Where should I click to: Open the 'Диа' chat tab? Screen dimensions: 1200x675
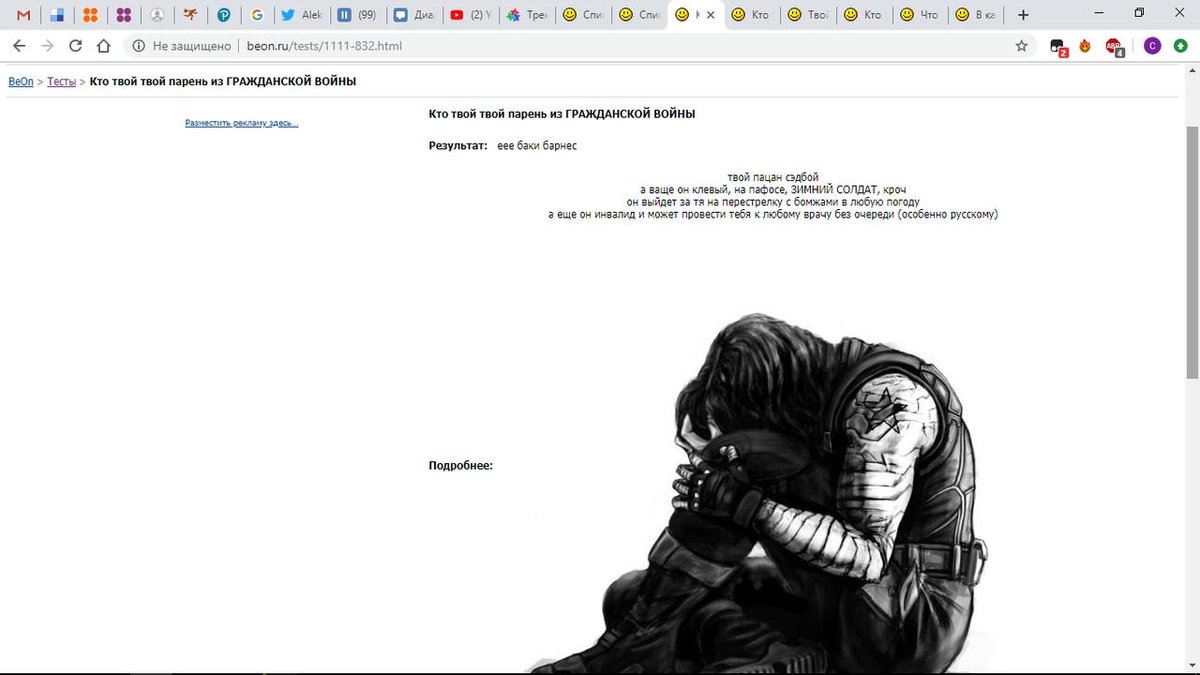pos(414,15)
